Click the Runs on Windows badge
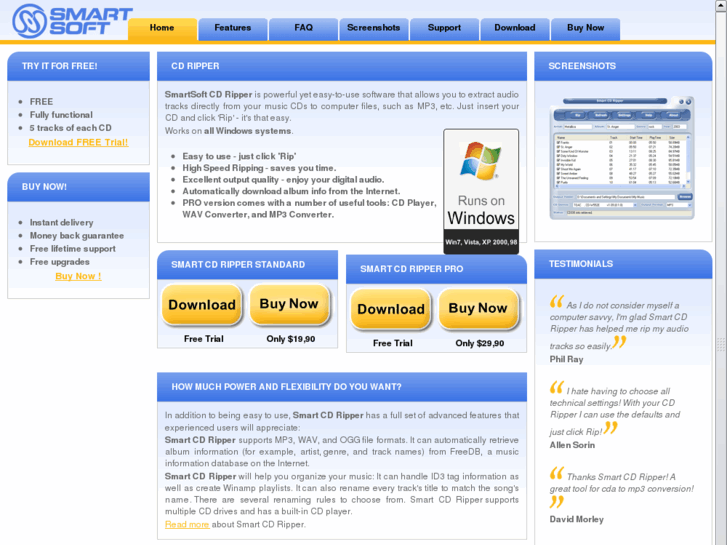The width and height of the screenshot is (727, 545). pos(481,192)
